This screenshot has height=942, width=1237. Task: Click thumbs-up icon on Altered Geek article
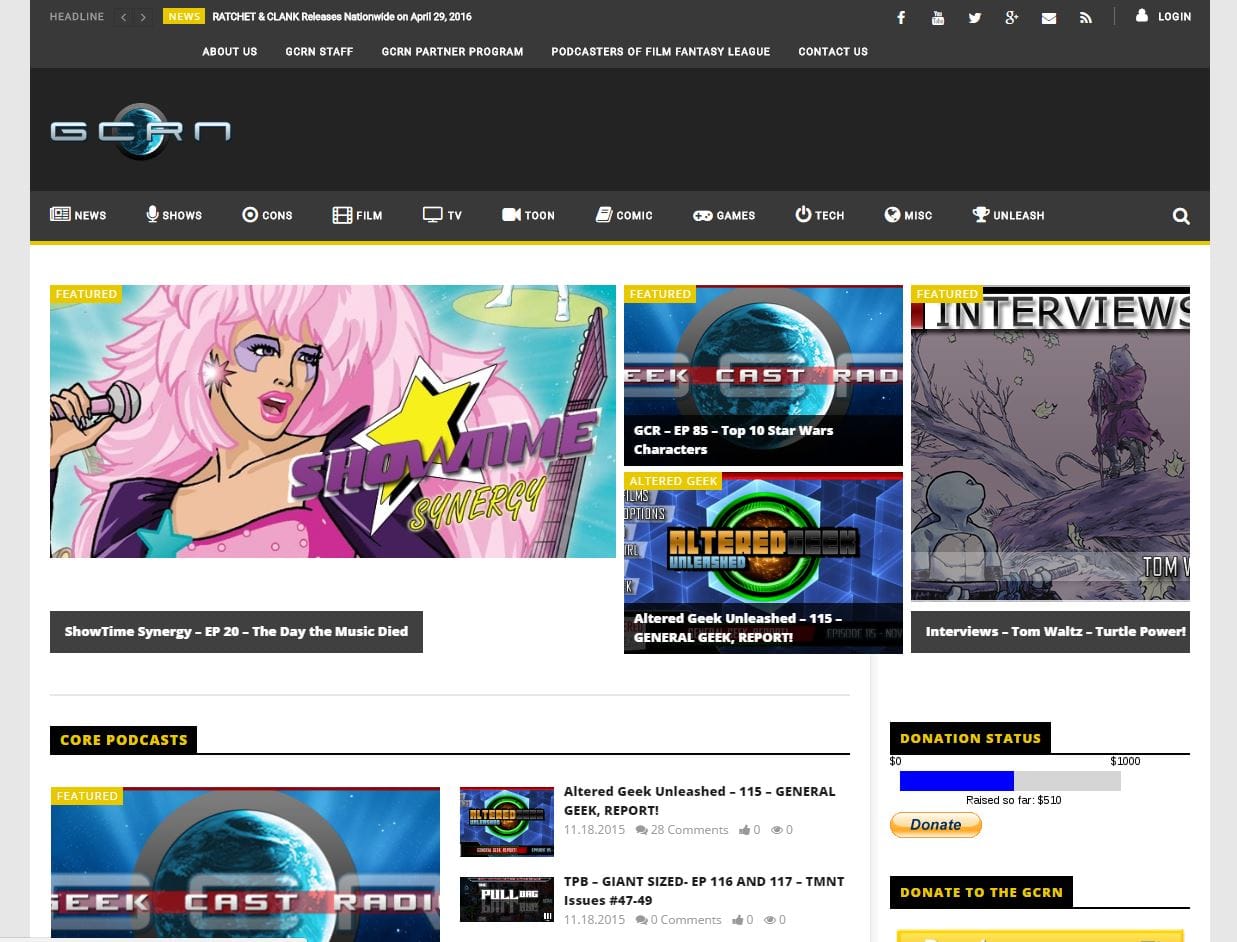(745, 830)
